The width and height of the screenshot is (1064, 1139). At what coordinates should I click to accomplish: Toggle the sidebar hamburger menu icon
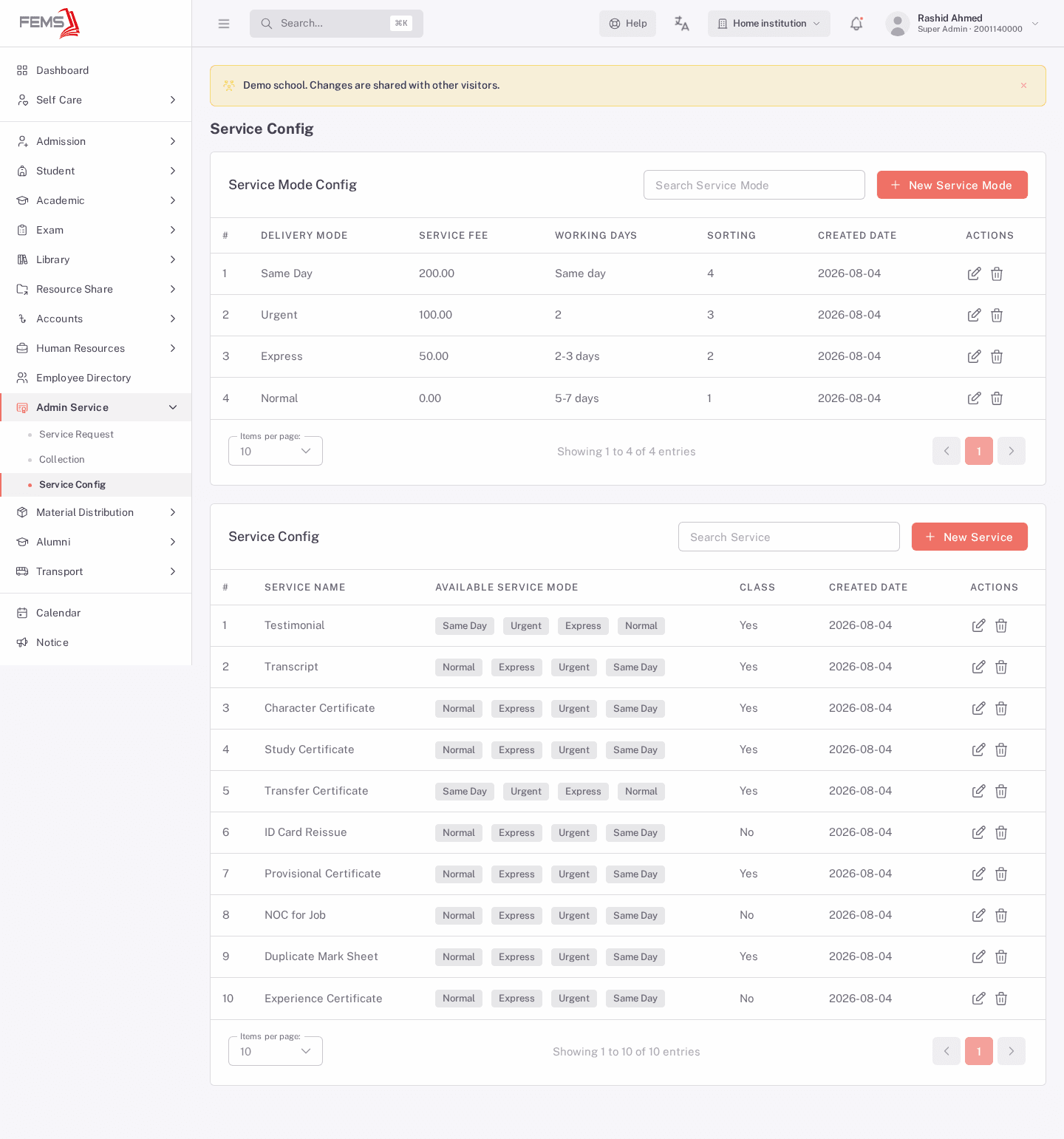tap(224, 24)
